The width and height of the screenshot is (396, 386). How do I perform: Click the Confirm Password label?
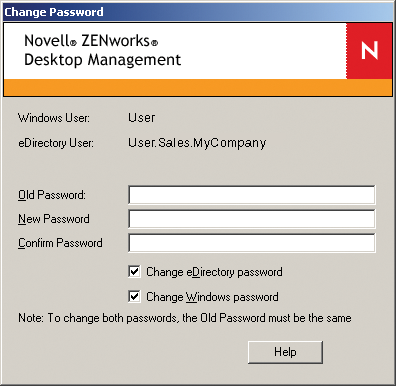[60, 243]
